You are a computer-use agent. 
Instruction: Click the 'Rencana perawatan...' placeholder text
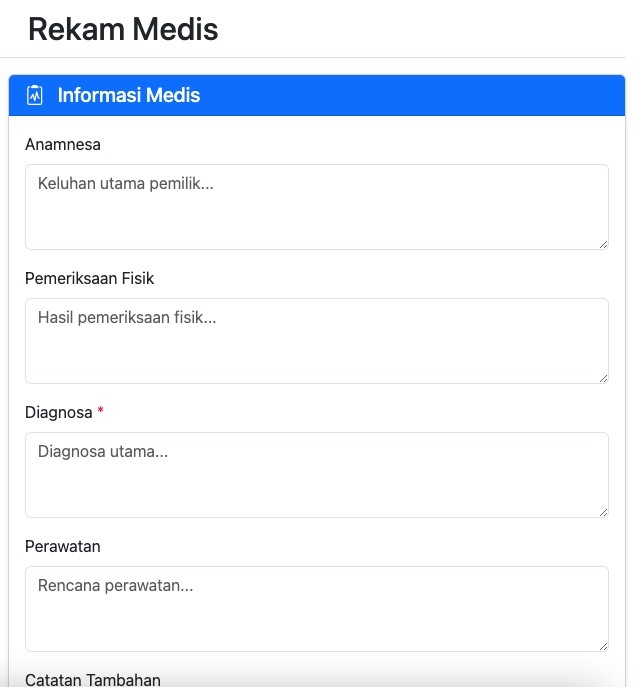(115, 586)
